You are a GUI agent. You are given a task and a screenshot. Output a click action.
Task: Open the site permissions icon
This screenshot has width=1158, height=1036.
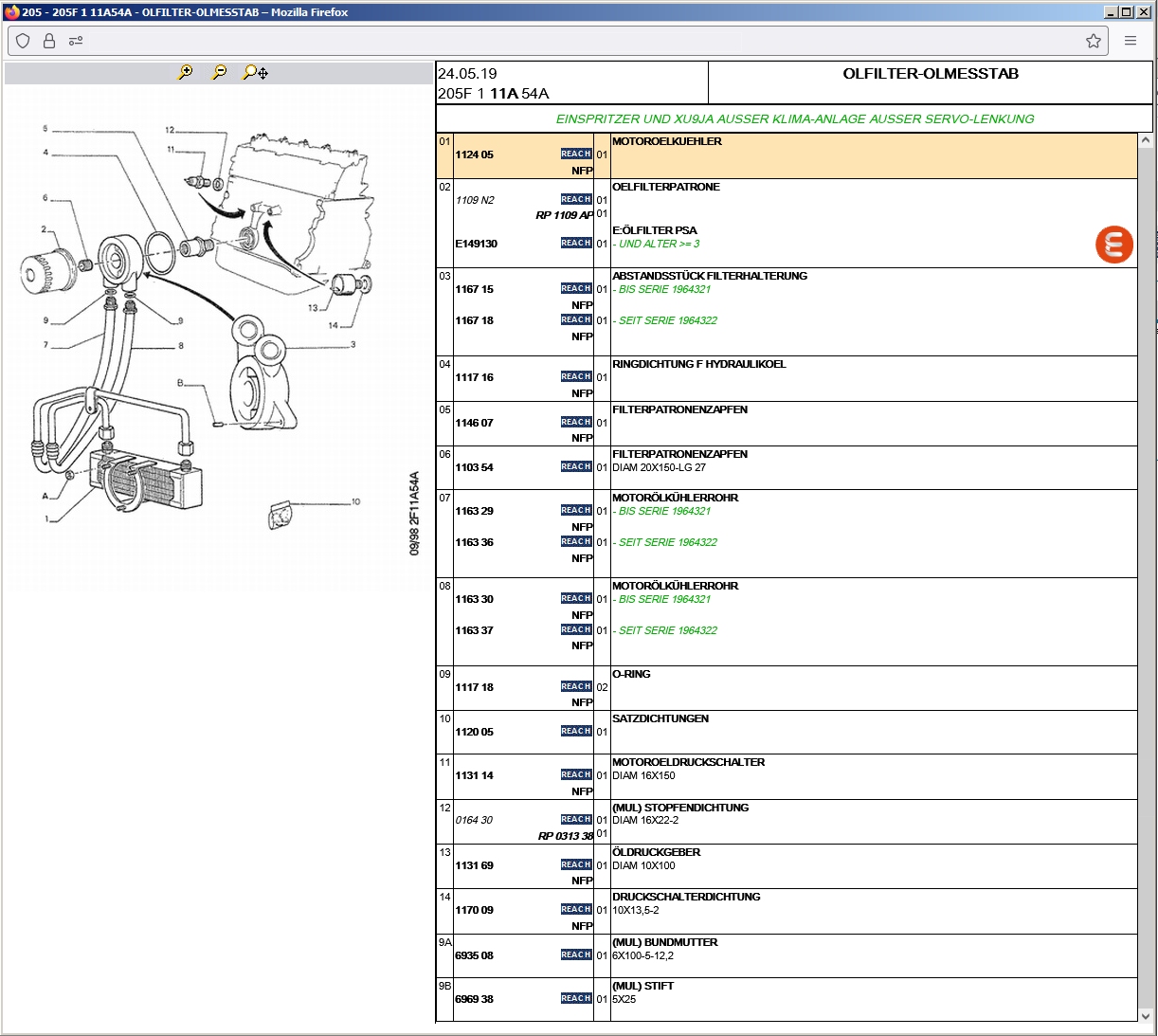(76, 41)
